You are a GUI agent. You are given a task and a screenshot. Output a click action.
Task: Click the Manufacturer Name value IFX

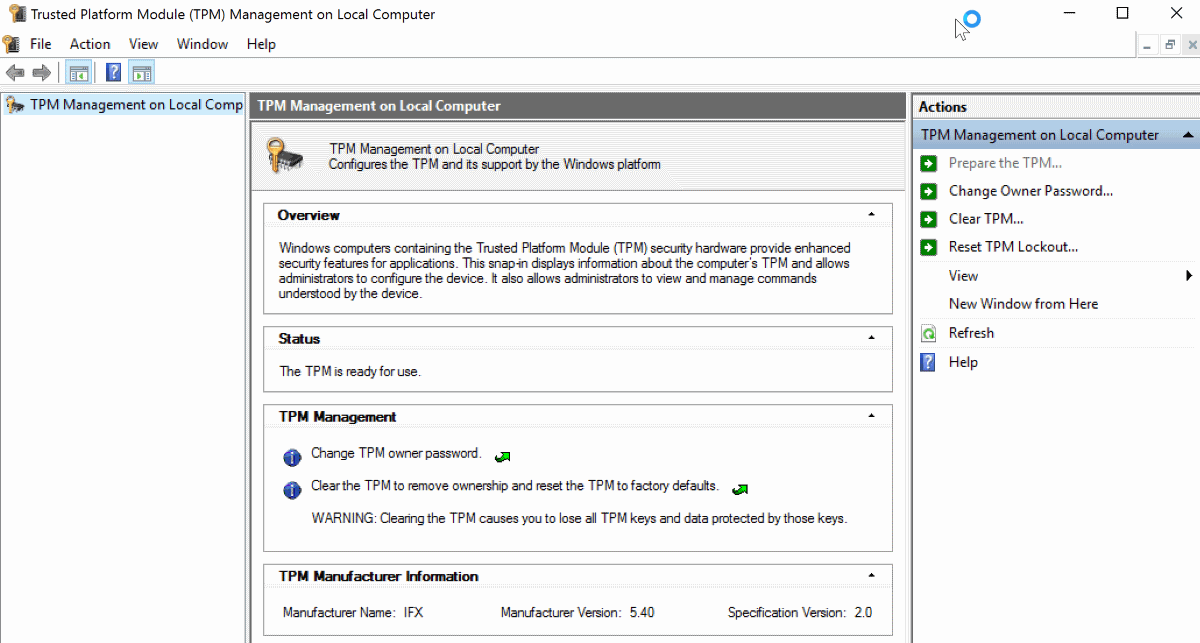(x=414, y=612)
